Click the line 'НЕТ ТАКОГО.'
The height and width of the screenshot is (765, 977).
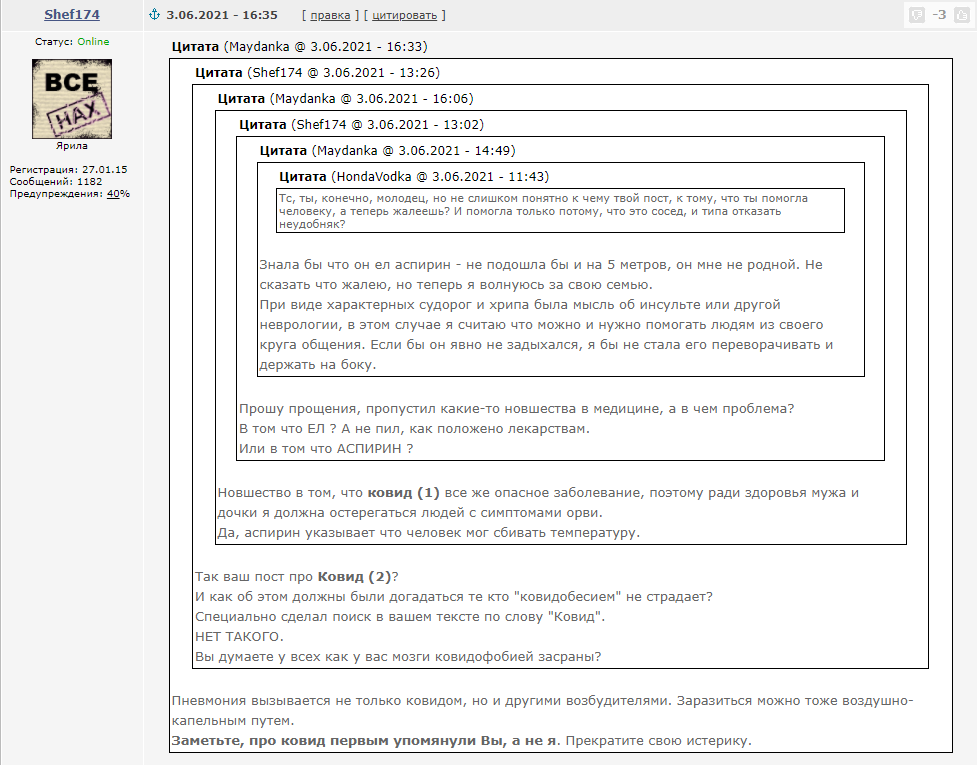pyautogui.click(x=239, y=637)
